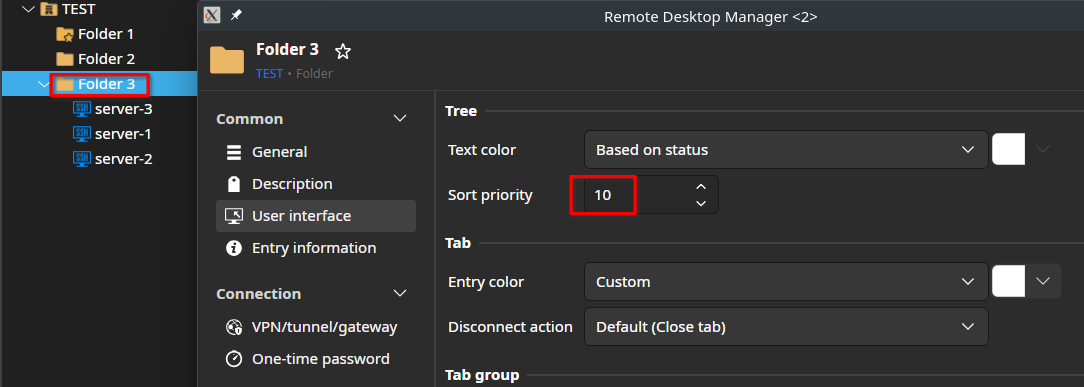Screen dimensions: 1084x387
Task: Click the One-time password clock icon
Action: click(x=234, y=359)
